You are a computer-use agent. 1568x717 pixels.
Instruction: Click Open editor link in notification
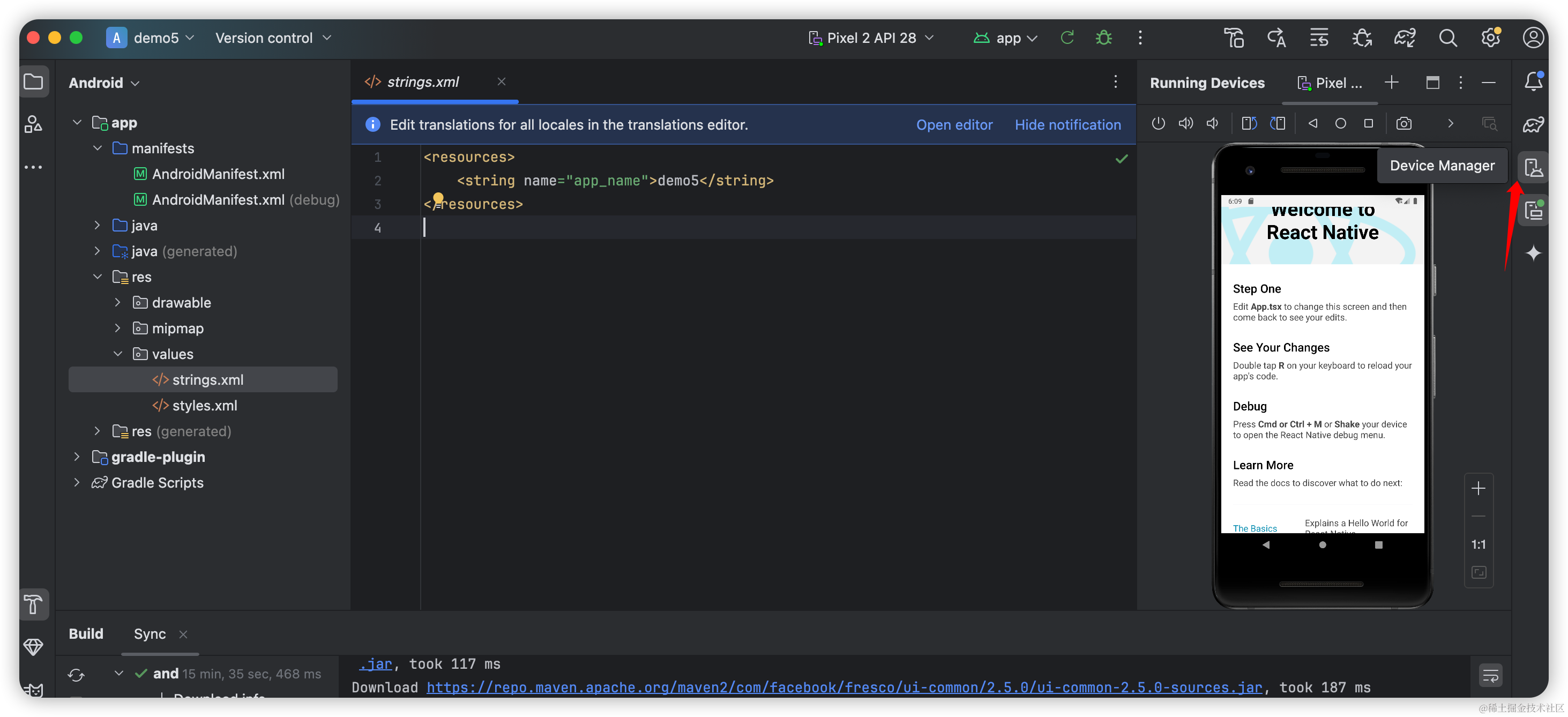point(954,125)
